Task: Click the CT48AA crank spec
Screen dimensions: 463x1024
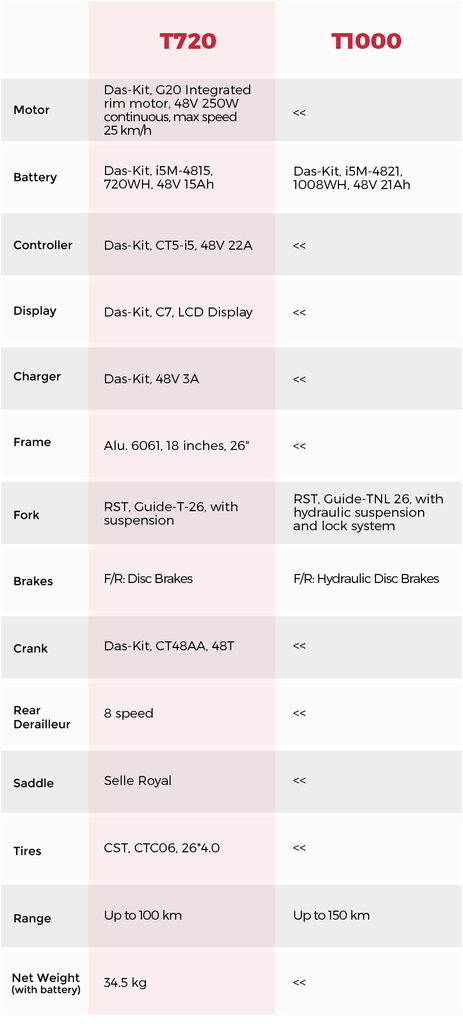Action: pyautogui.click(x=169, y=646)
